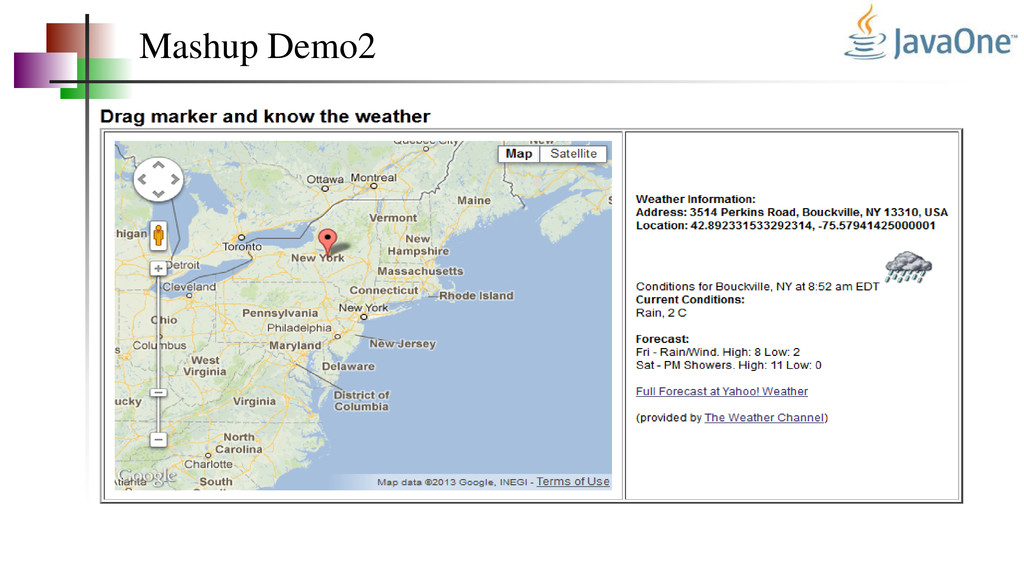
Task: Click the Charlotte city label
Action: 208,464
